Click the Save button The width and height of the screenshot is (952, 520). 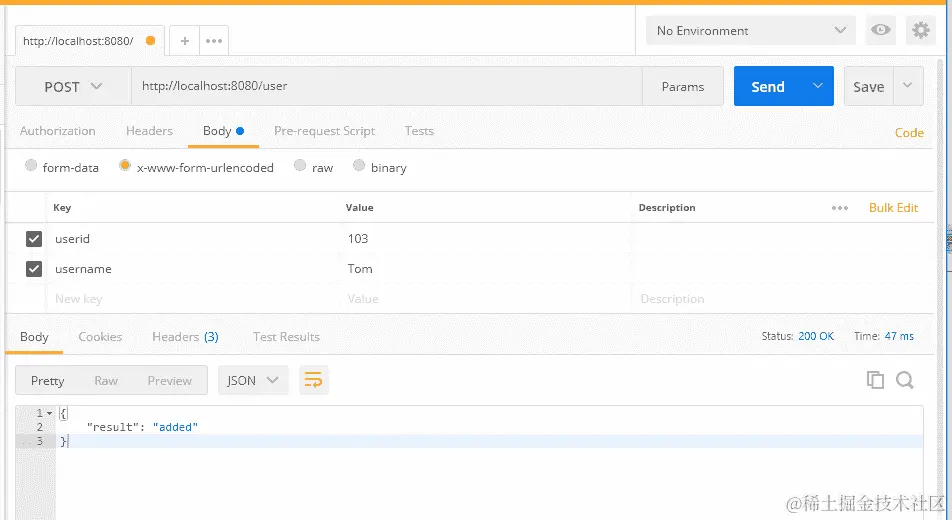point(868,86)
